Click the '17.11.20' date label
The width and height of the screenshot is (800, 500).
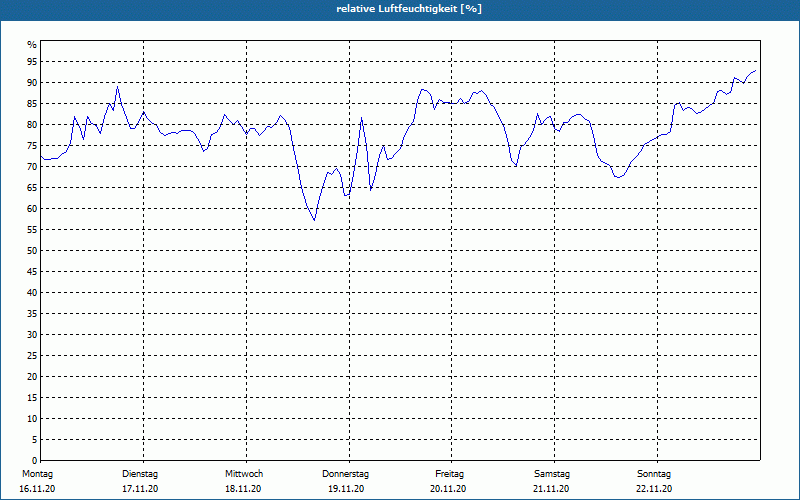coord(140,489)
